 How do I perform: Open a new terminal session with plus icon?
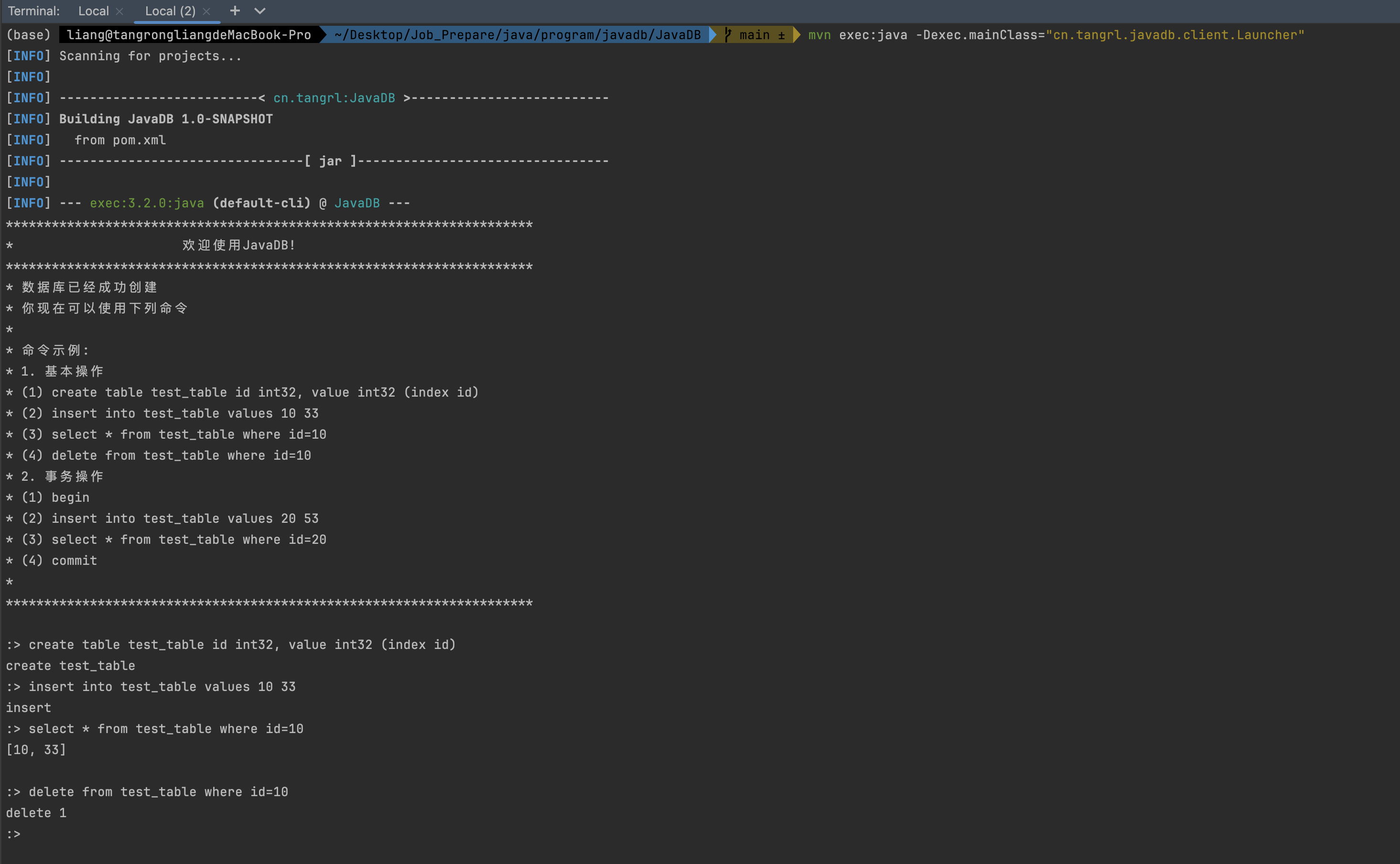[235, 11]
